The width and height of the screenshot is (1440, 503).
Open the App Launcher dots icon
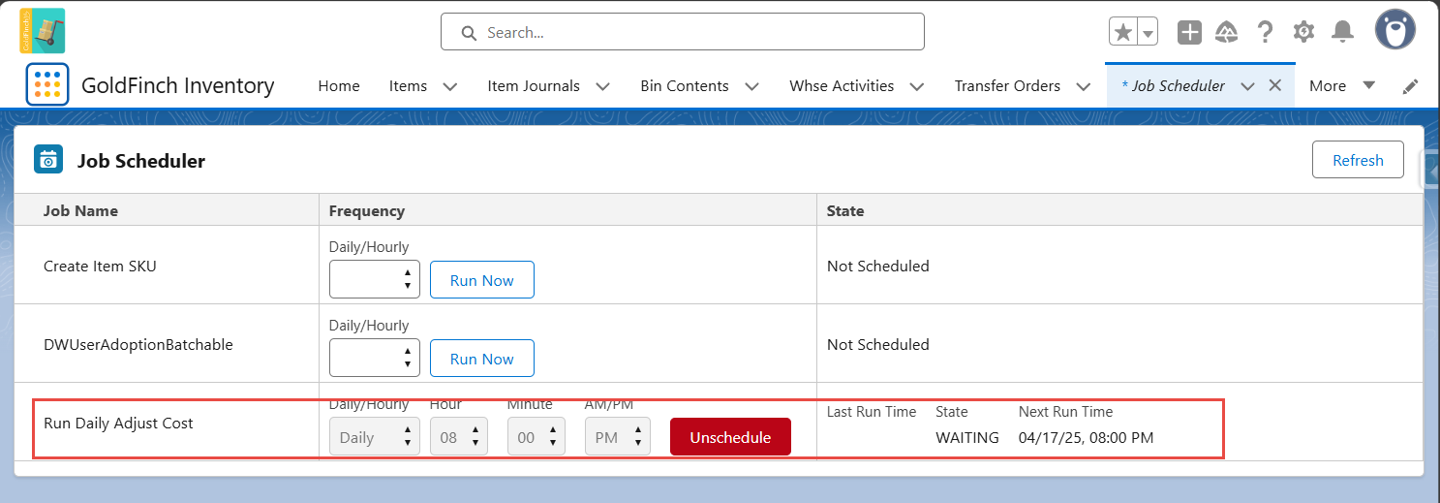click(x=47, y=85)
